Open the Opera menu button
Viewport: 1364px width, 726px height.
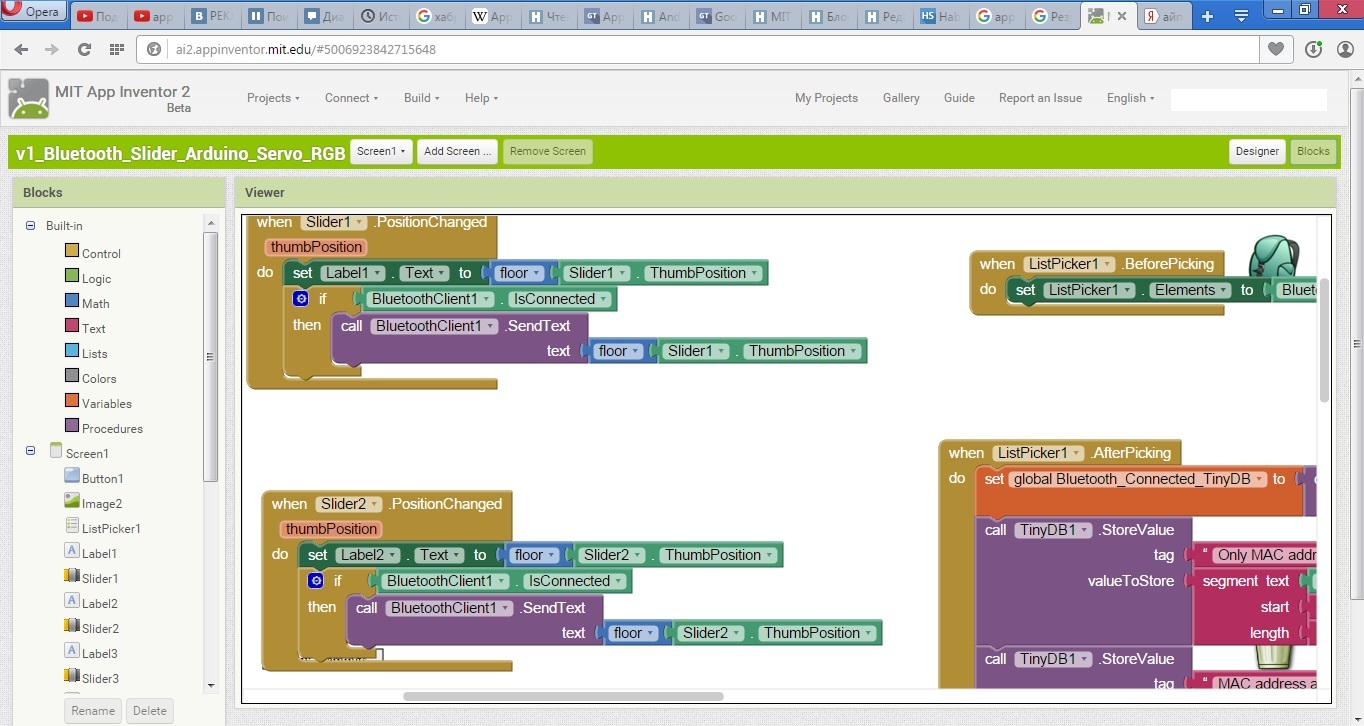point(35,13)
